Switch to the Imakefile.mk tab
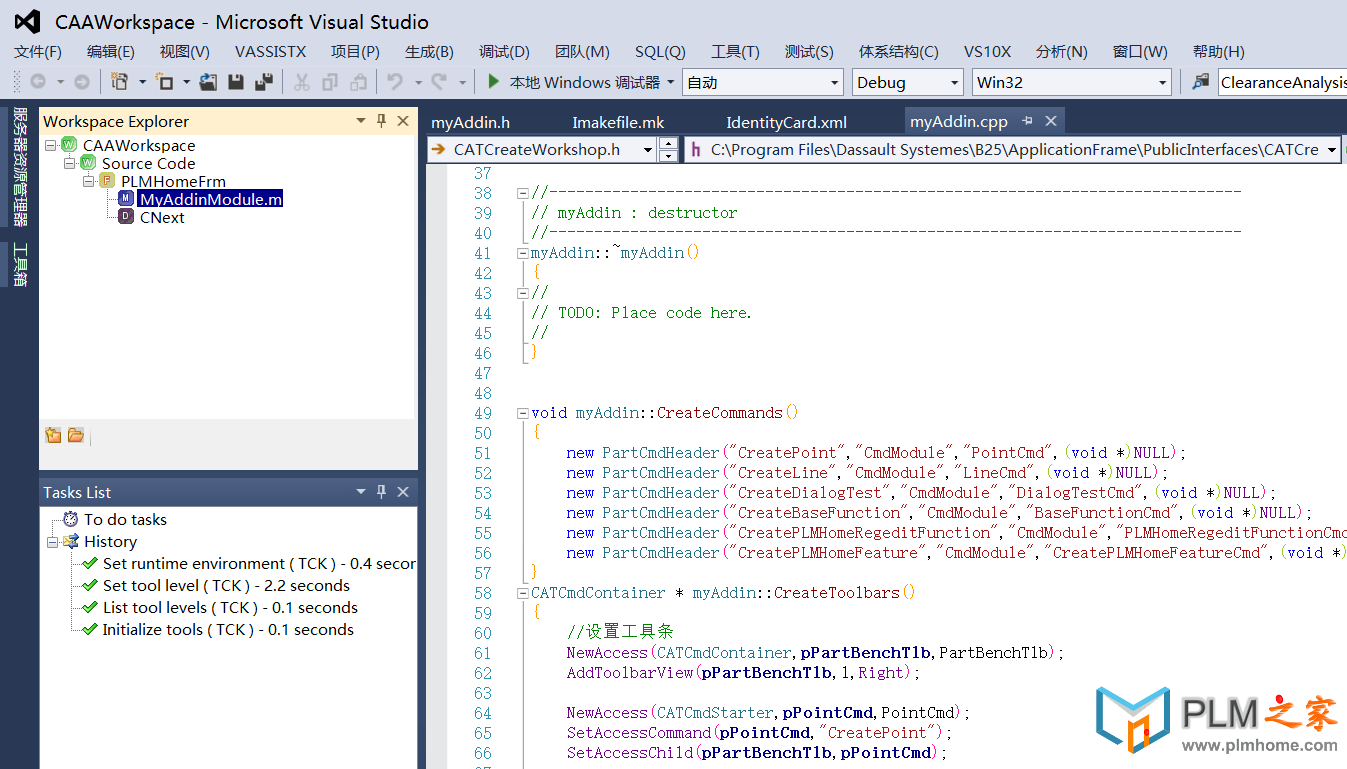This screenshot has width=1347, height=769. tap(618, 122)
